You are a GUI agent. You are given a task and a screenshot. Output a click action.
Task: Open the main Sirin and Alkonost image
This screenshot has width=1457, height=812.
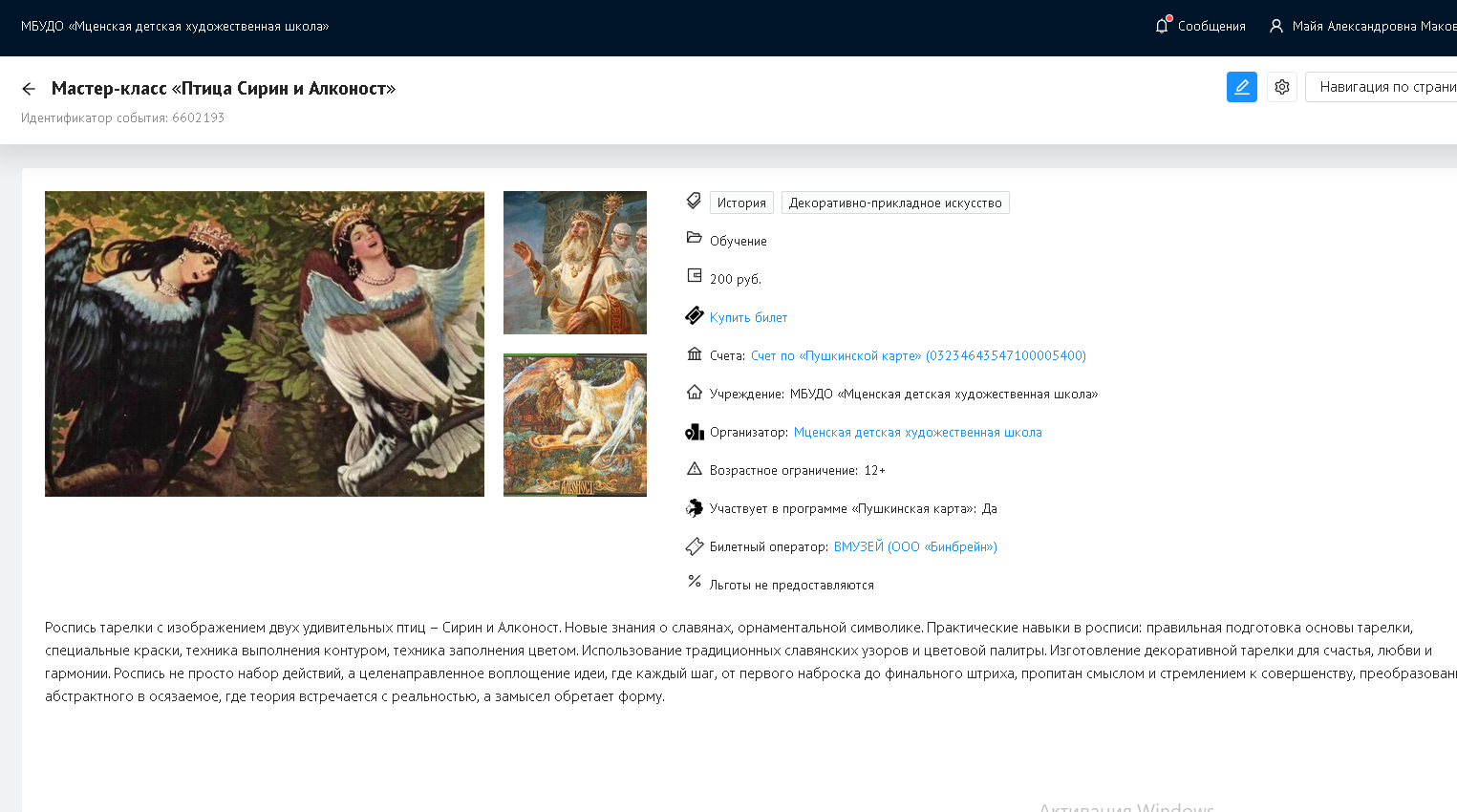pyautogui.click(x=265, y=344)
